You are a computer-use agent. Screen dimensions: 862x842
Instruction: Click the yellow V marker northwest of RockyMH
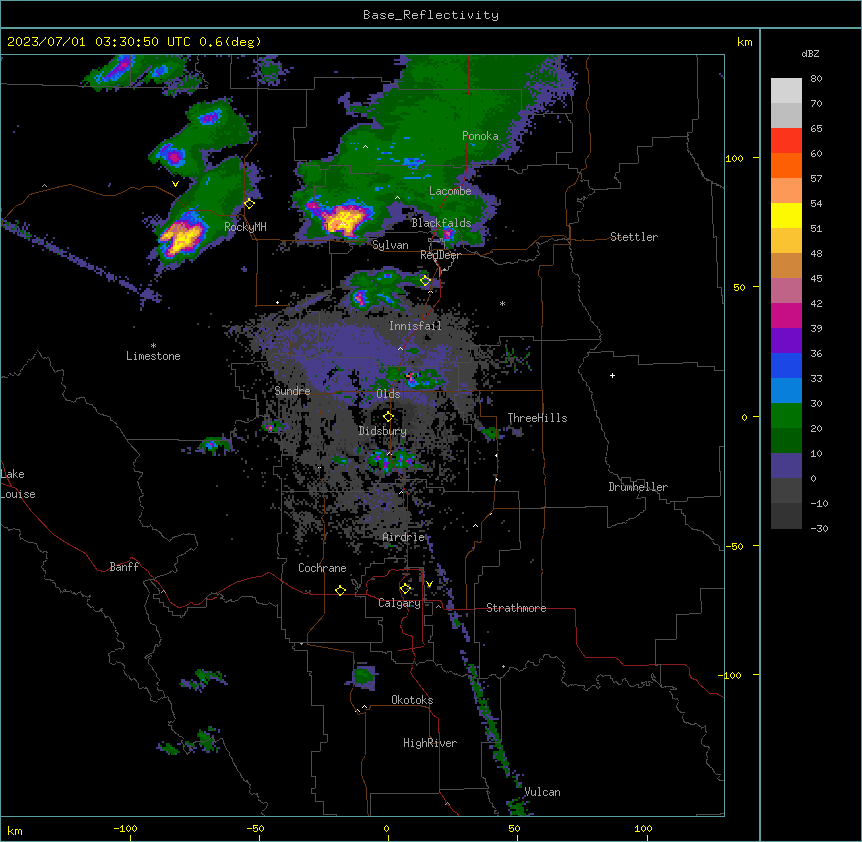(x=175, y=184)
